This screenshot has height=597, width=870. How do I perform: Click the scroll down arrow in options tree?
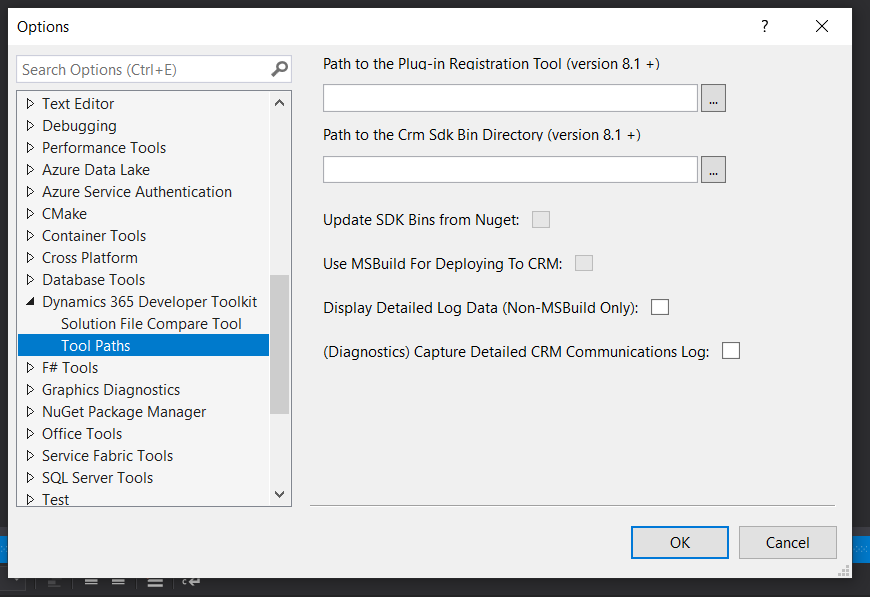280,494
